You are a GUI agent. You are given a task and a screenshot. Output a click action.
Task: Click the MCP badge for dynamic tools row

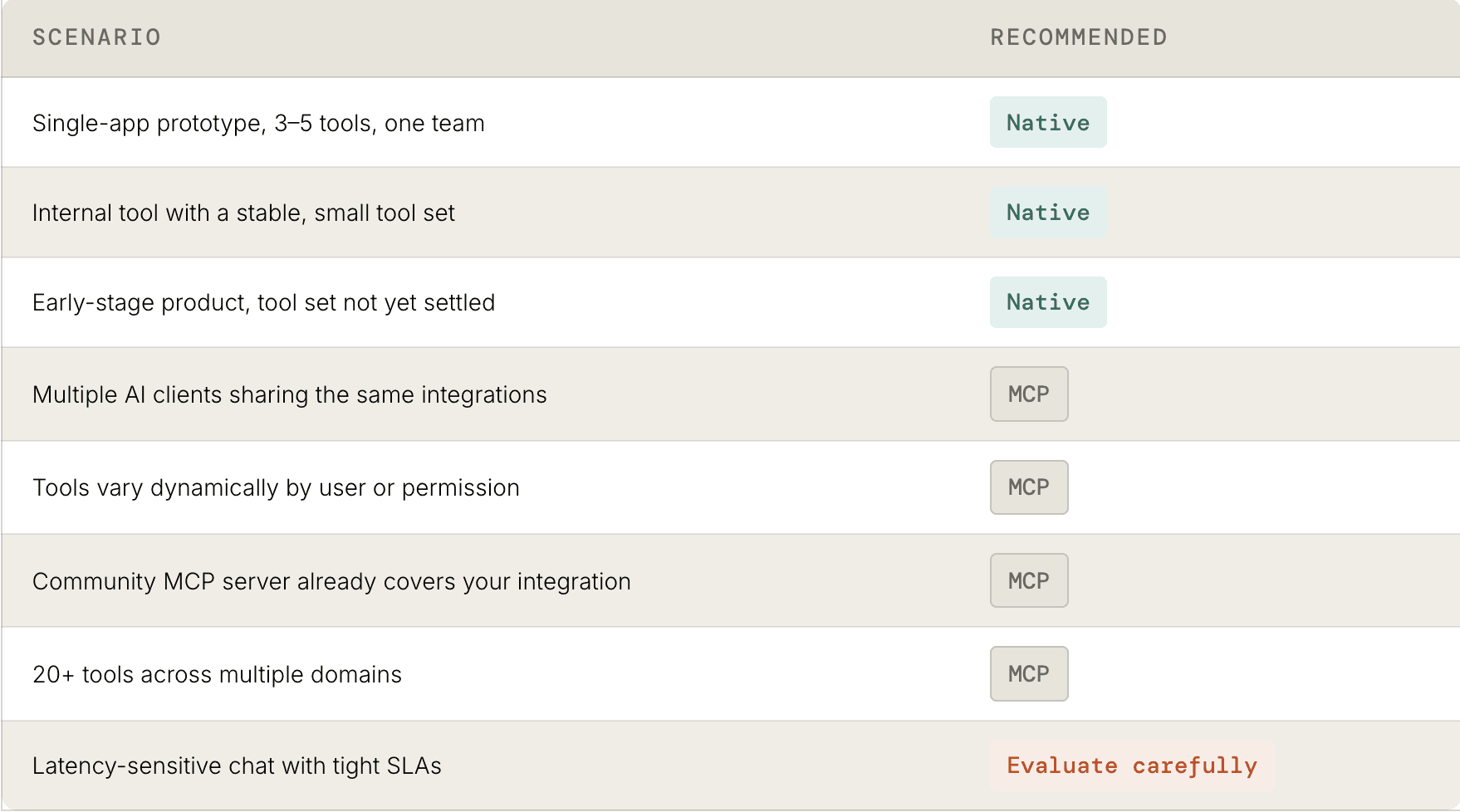pyautogui.click(x=1029, y=487)
